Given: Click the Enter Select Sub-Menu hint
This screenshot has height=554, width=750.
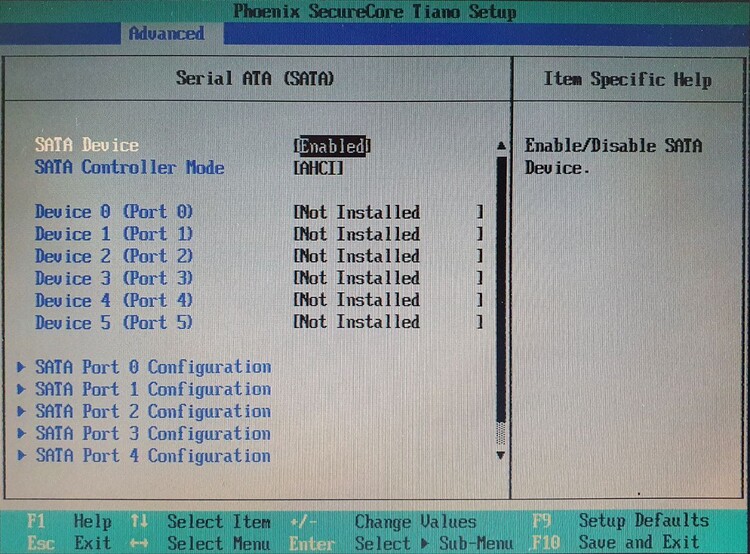Looking at the screenshot, I should click(401, 543).
